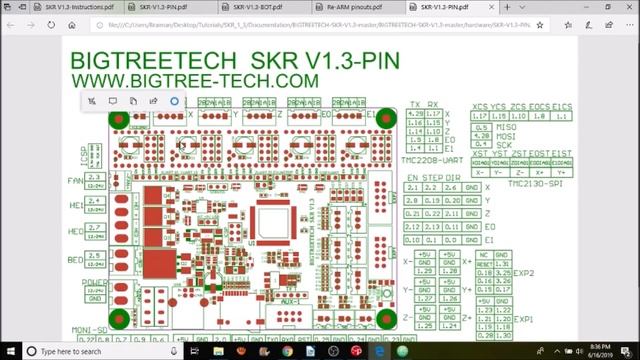Go back using the browser back arrow
The height and width of the screenshot is (360, 640).
coord(11,25)
